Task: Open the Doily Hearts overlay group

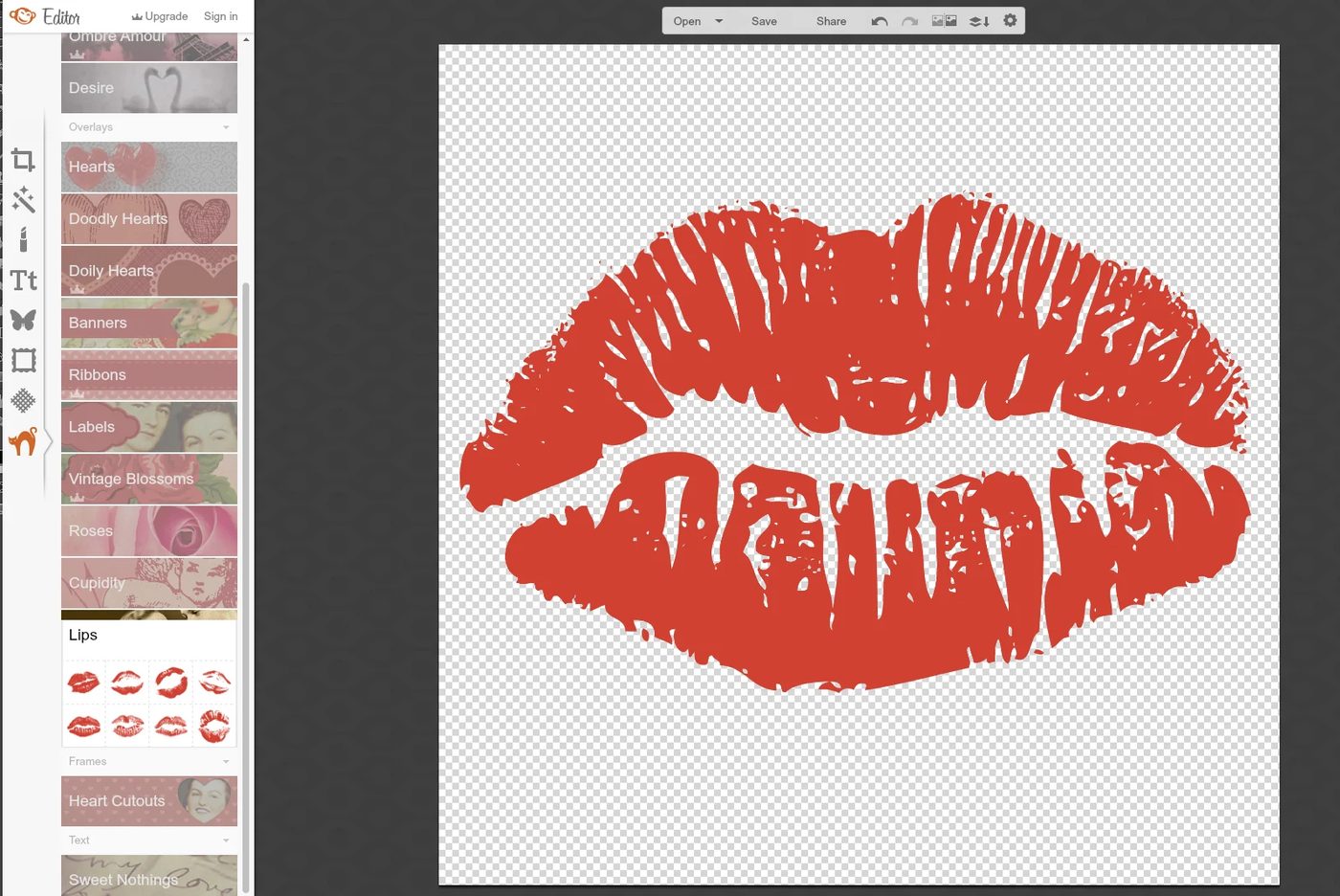Action: point(149,271)
